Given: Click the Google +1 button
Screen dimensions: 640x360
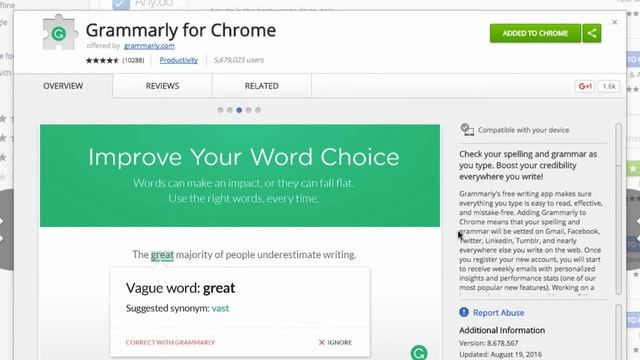Looking at the screenshot, I should [x=584, y=86].
